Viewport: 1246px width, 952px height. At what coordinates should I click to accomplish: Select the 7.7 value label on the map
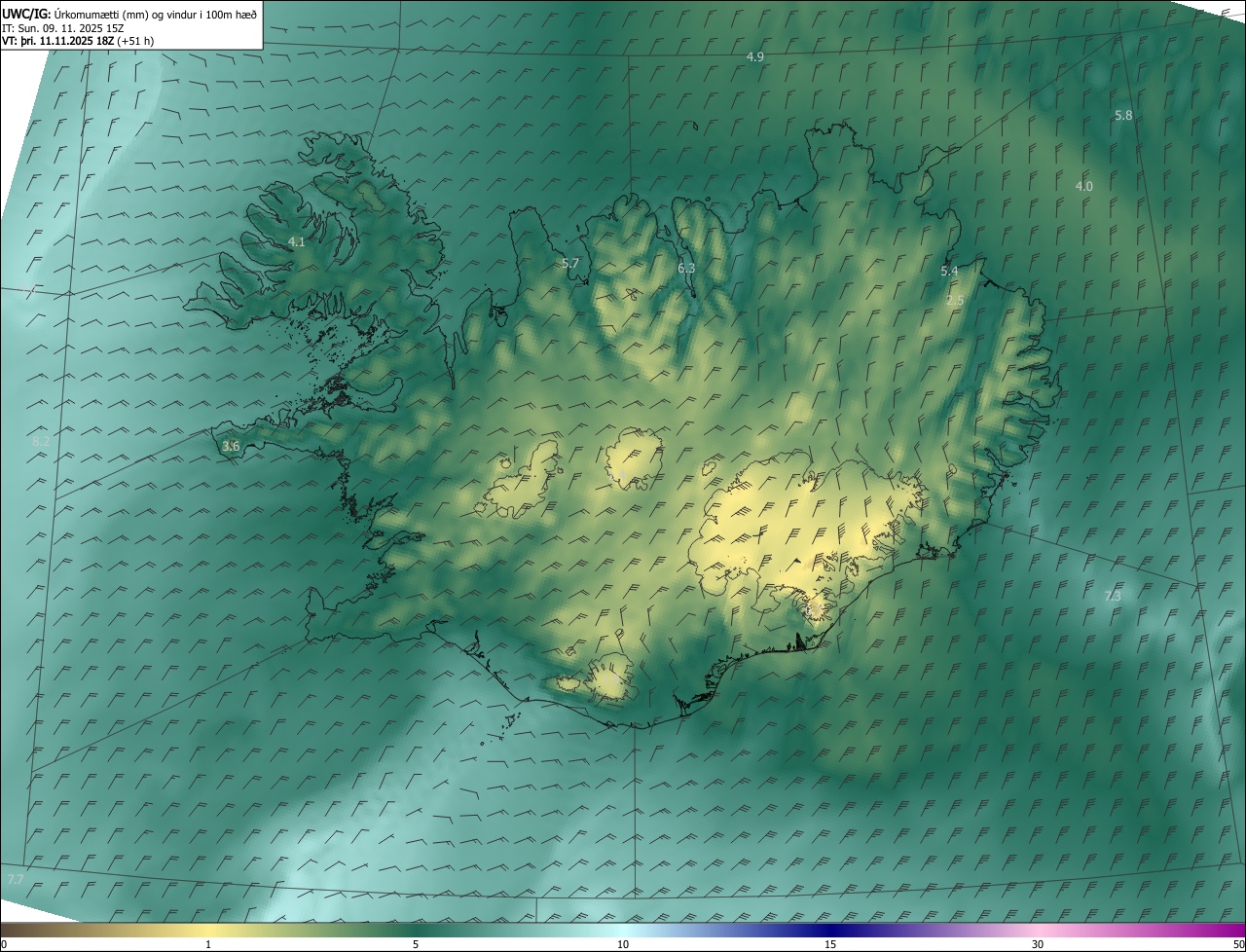click(x=16, y=880)
